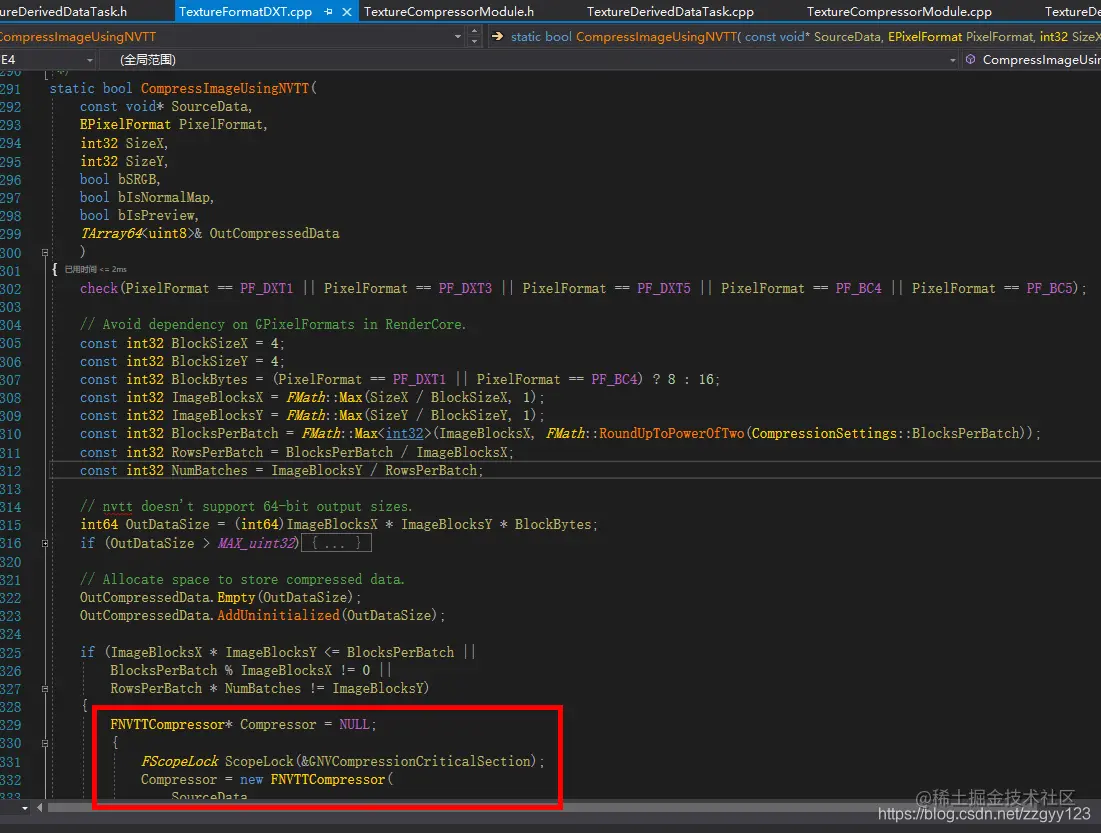Click BlockSizeX declaration on line 305

[209, 343]
